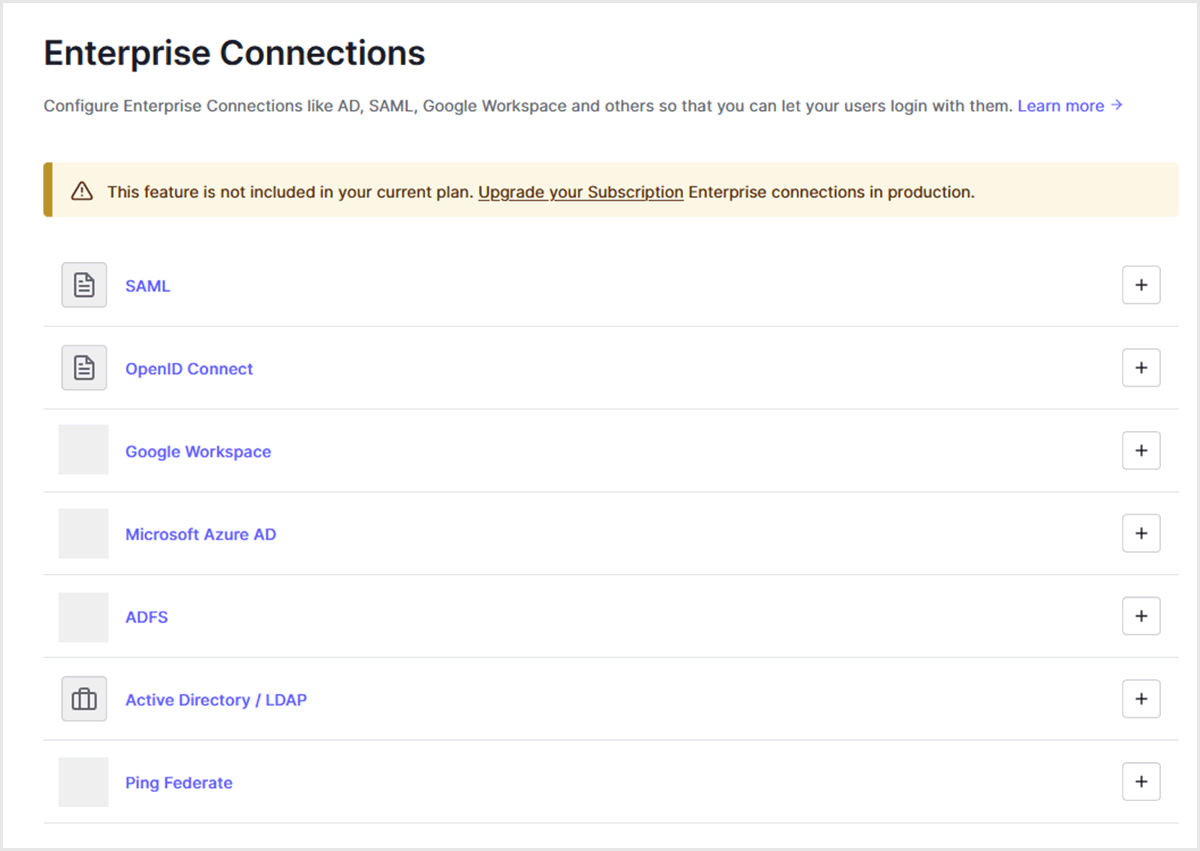Create a Google Workspace connection with plus
The image size is (1200, 851).
pos(1141,450)
